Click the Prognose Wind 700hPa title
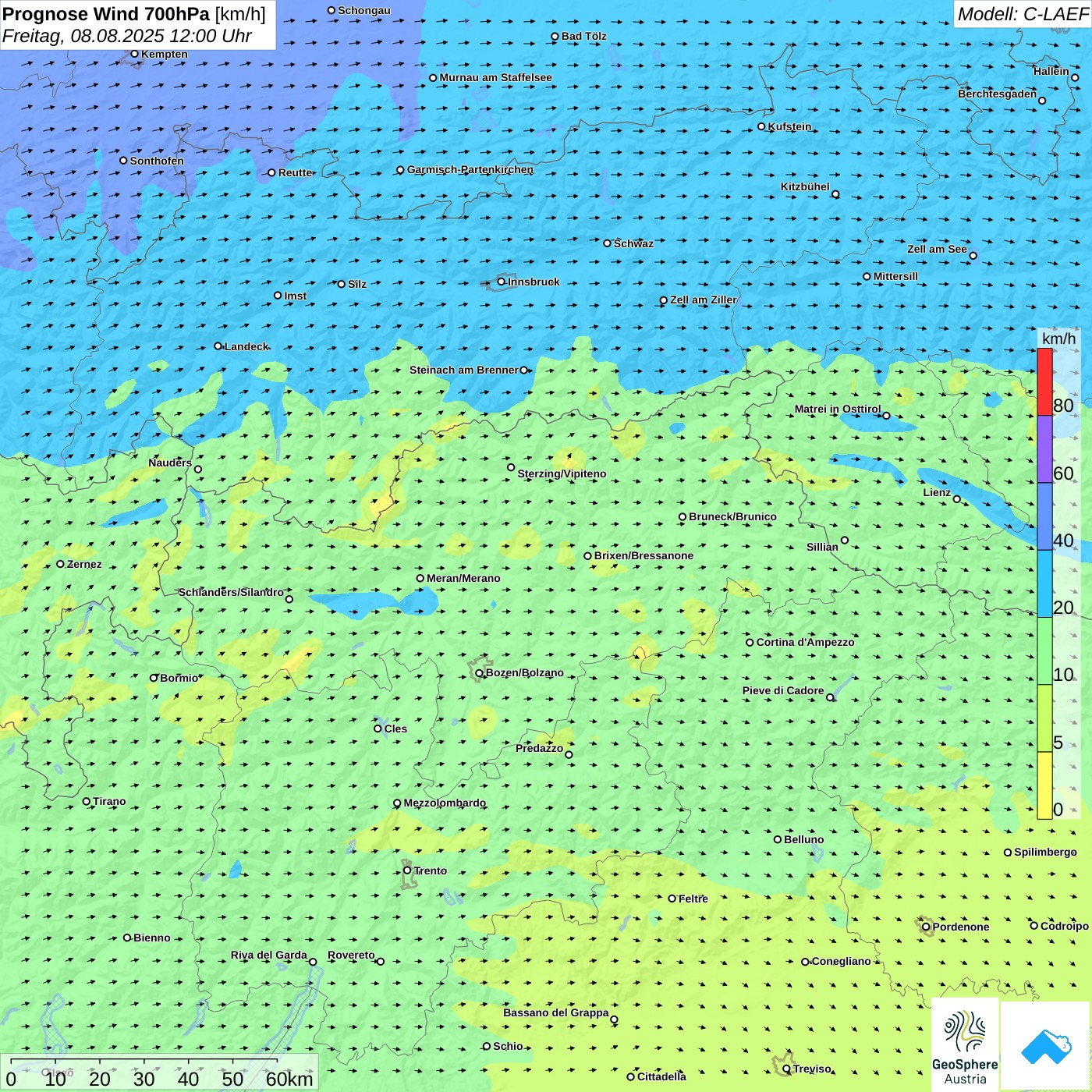The height and width of the screenshot is (1092, 1092). pyautogui.click(x=134, y=14)
